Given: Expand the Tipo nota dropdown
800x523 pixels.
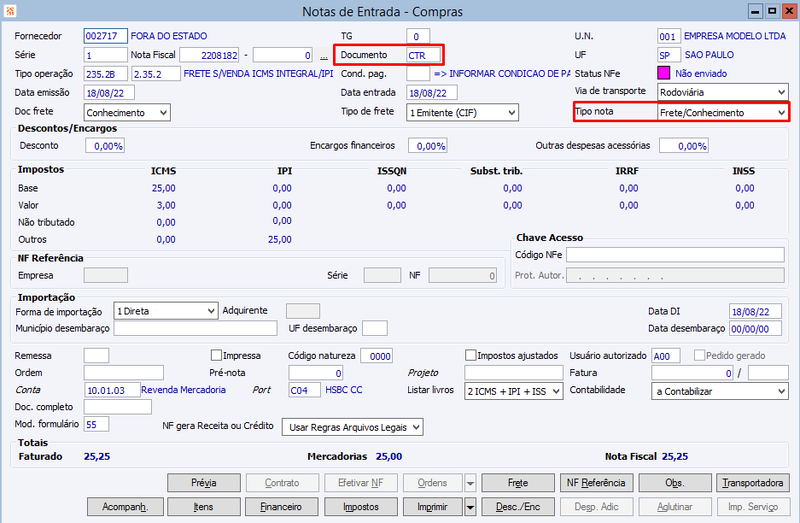Looking at the screenshot, I should [722, 112].
